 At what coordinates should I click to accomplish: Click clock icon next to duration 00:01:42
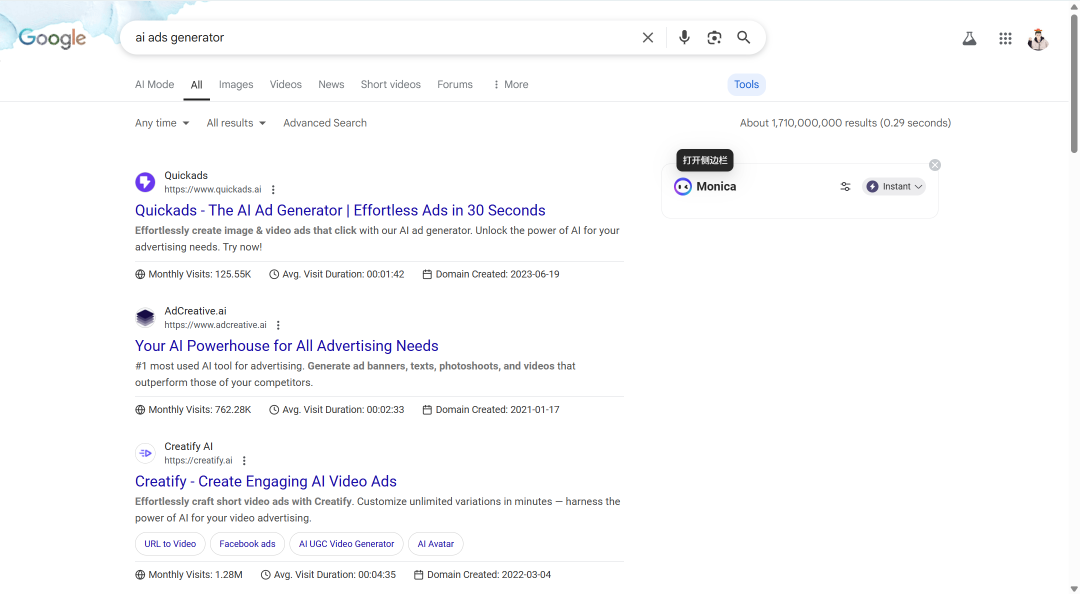pos(273,274)
